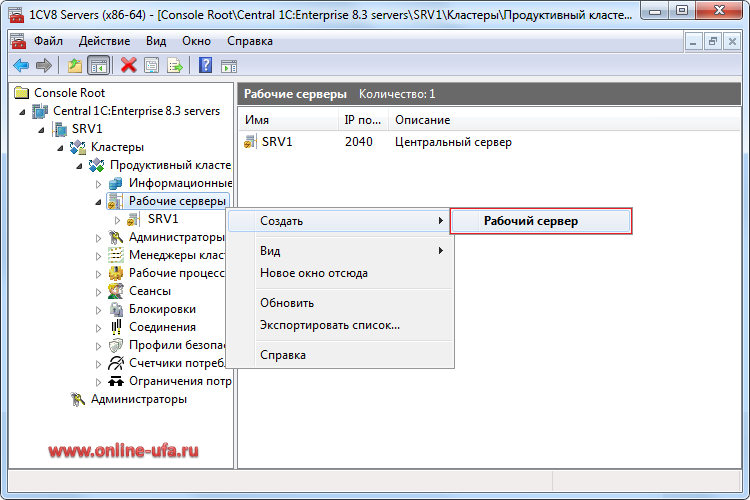Choose Экспортировать список…

pyautogui.click(x=339, y=325)
